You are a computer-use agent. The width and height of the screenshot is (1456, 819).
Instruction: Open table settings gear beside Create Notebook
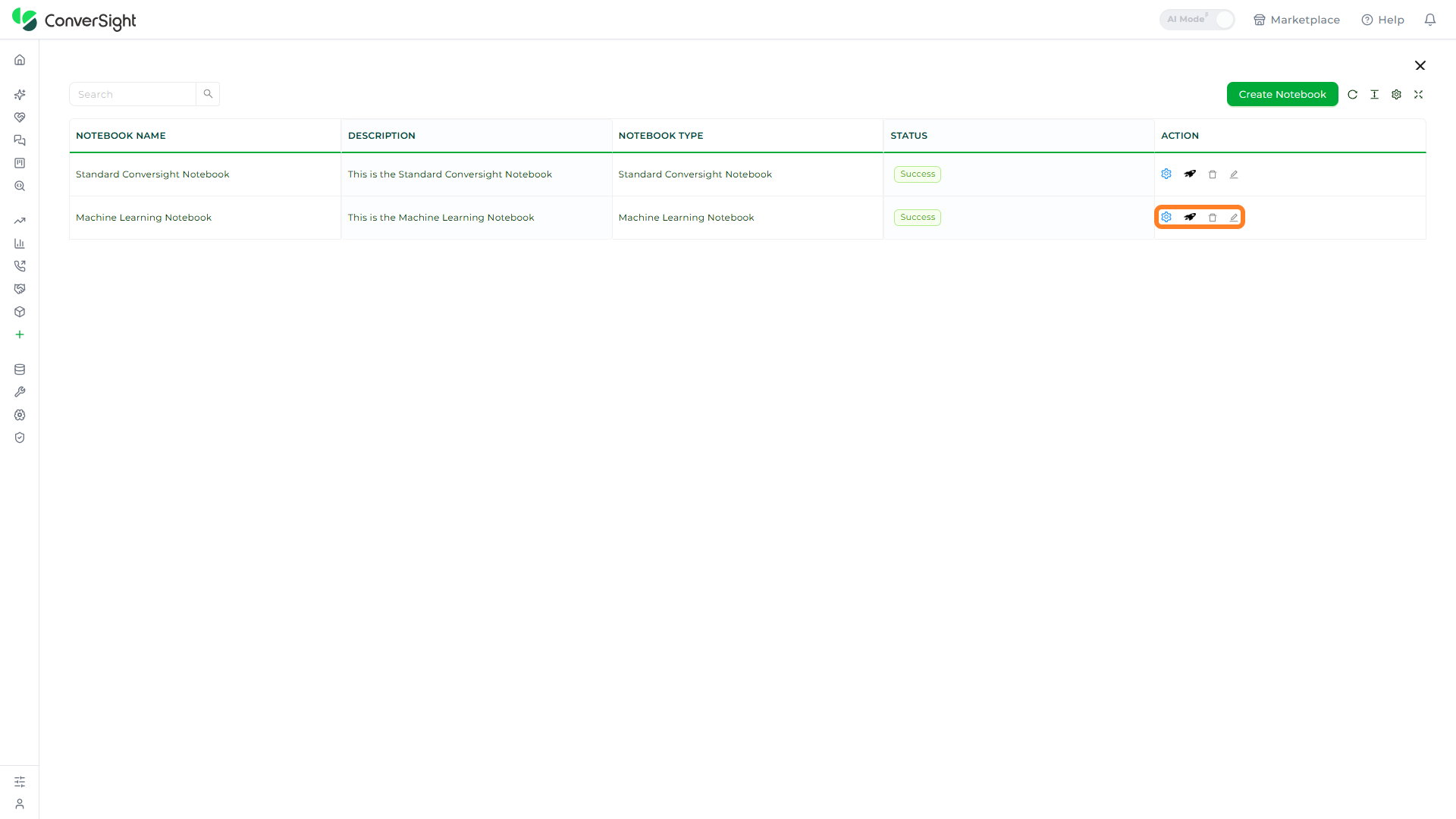(1396, 95)
